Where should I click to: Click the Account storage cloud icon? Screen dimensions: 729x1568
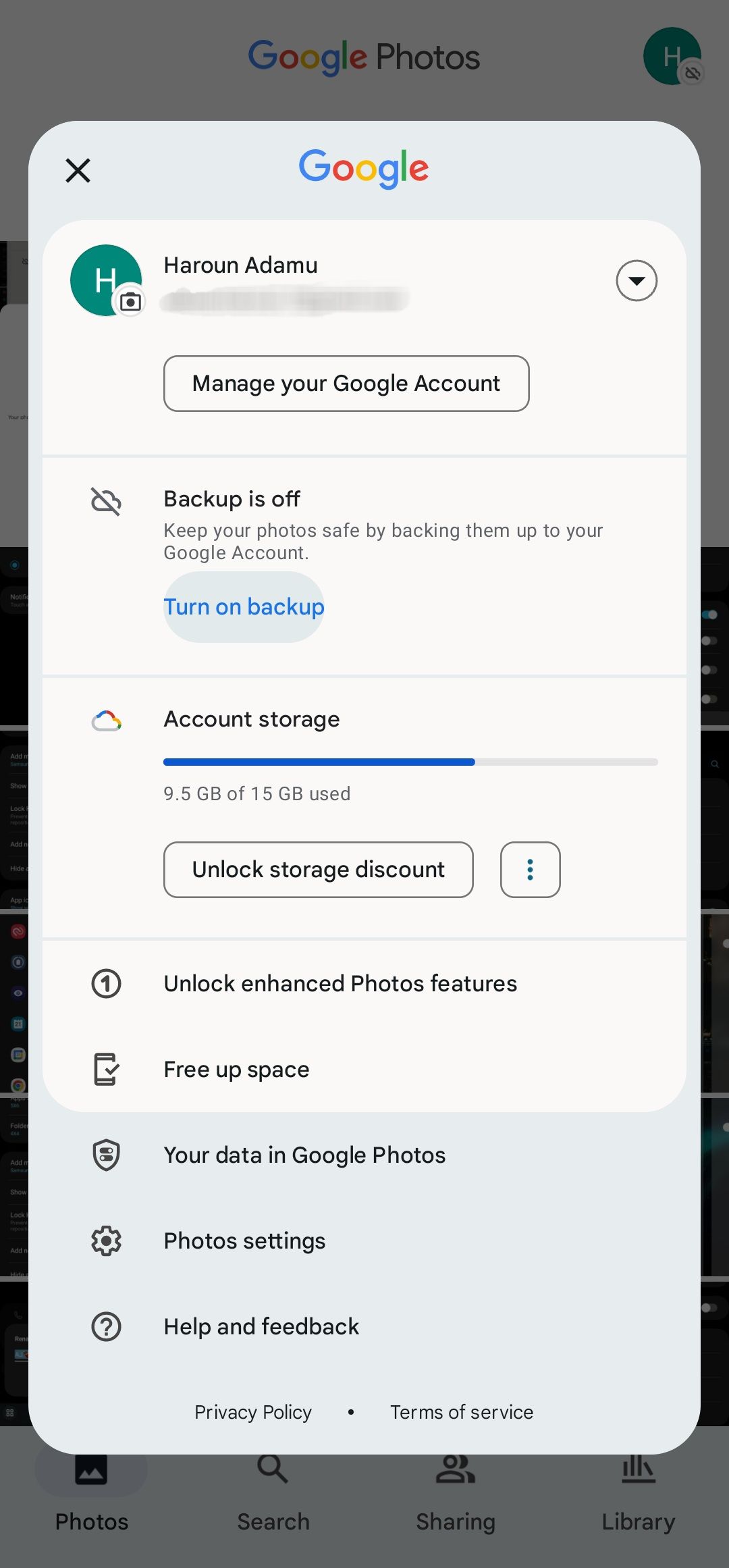point(106,720)
